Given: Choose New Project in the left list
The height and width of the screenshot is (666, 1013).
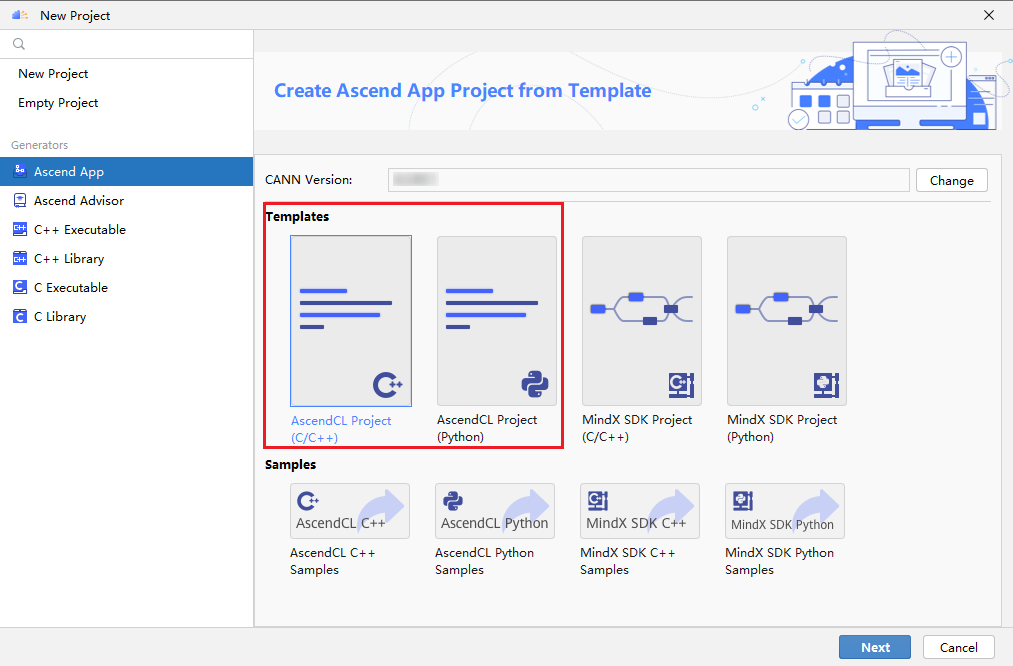Looking at the screenshot, I should 127,74.
